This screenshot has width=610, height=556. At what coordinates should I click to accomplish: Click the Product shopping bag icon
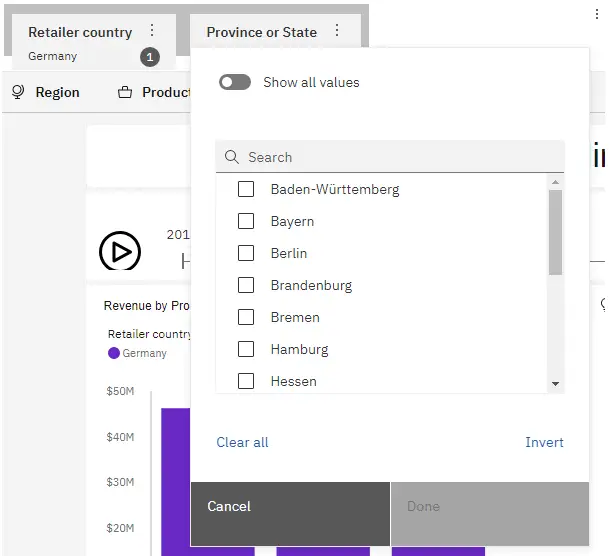(x=124, y=93)
